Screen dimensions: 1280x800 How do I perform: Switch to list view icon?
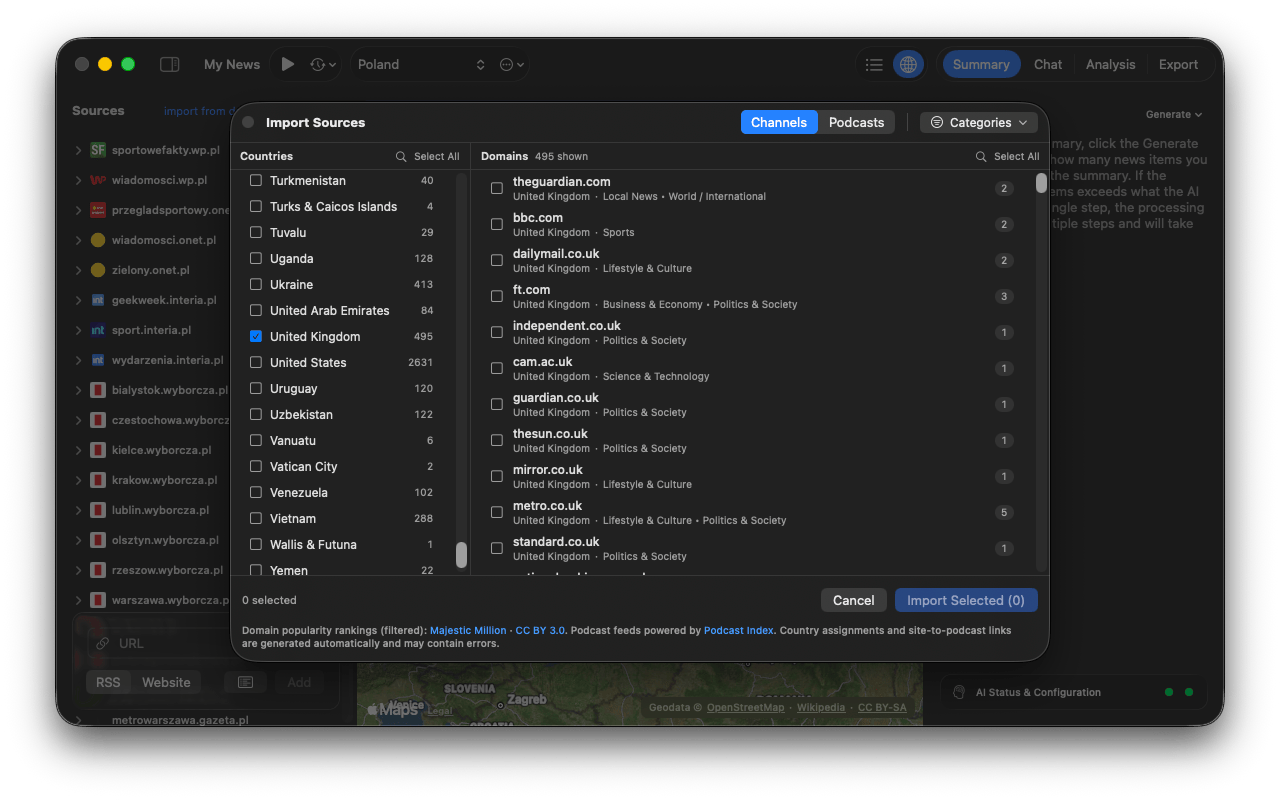tap(874, 64)
